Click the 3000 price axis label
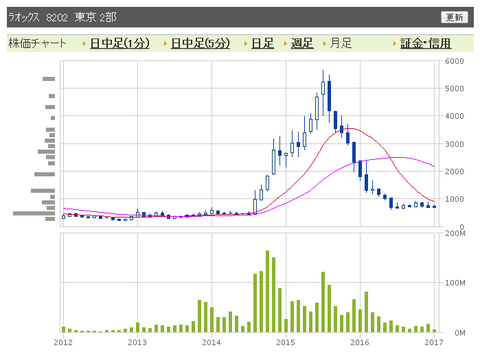This screenshot has width=480, height=363. (x=454, y=144)
